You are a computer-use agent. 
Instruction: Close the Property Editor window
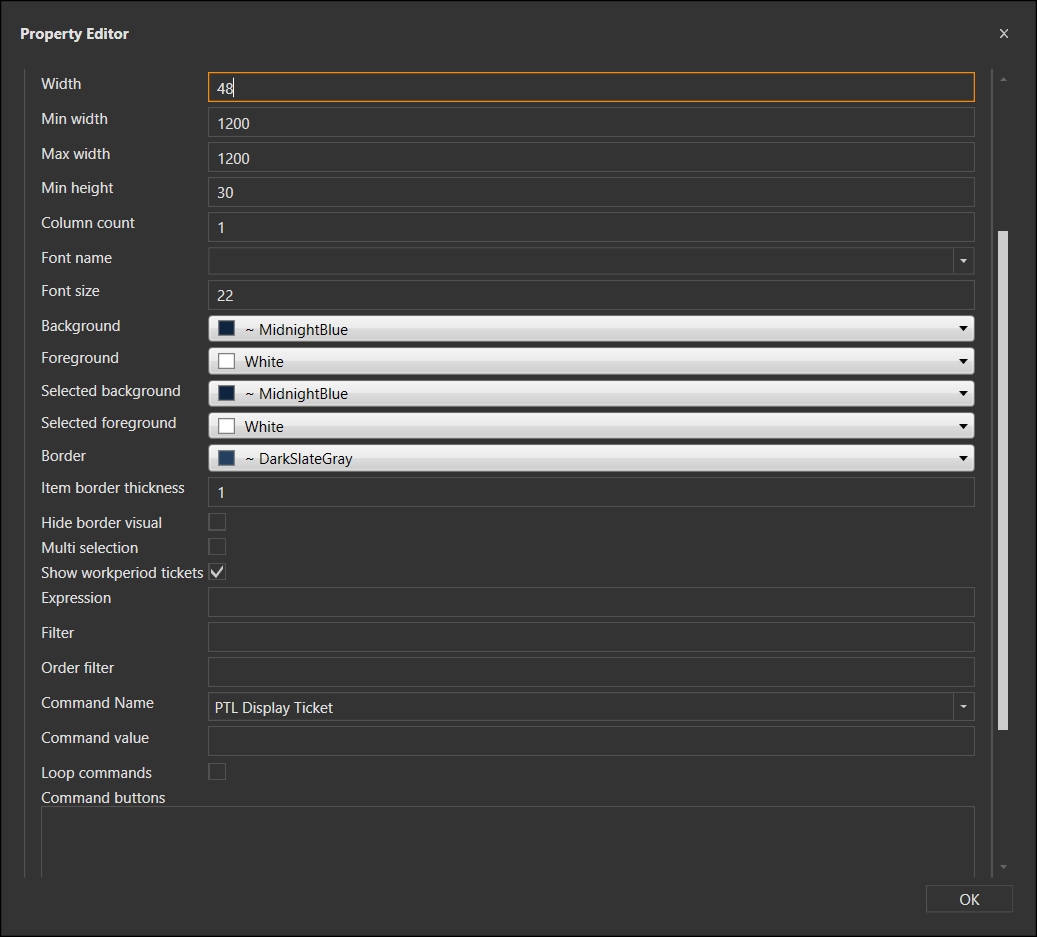(1003, 34)
